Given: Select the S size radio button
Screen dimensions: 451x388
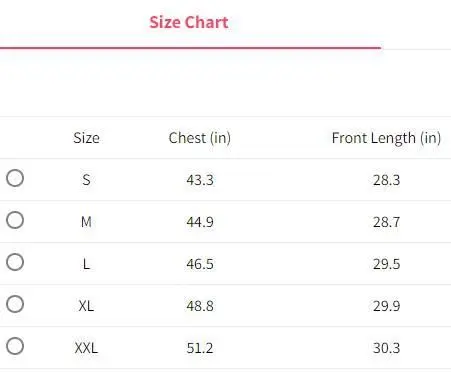Looking at the screenshot, I should [15, 178].
